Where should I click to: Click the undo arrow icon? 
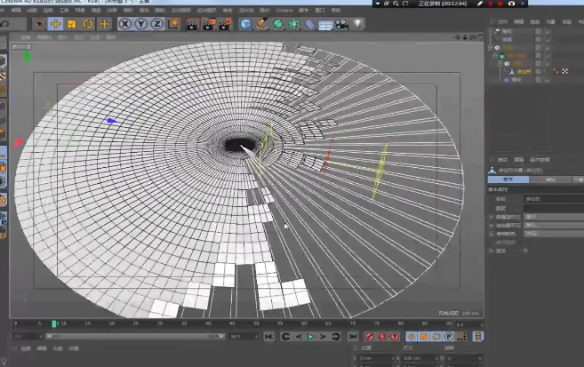point(4,24)
